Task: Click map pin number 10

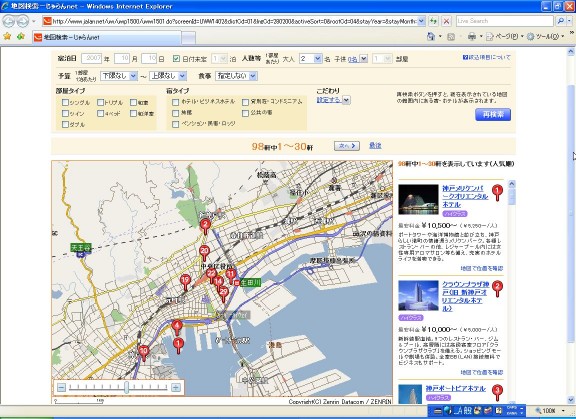Action: pos(144,353)
